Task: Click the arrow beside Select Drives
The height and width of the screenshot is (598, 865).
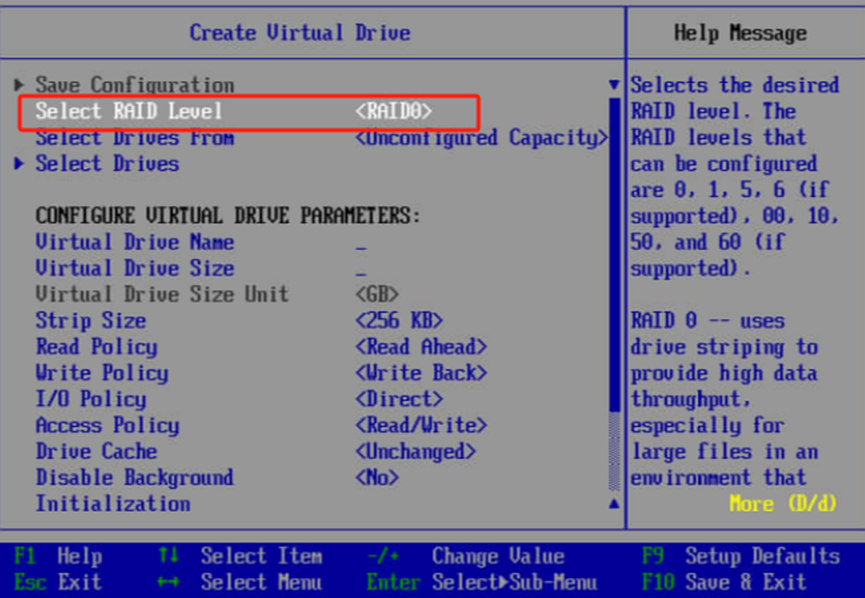Action: (x=19, y=164)
